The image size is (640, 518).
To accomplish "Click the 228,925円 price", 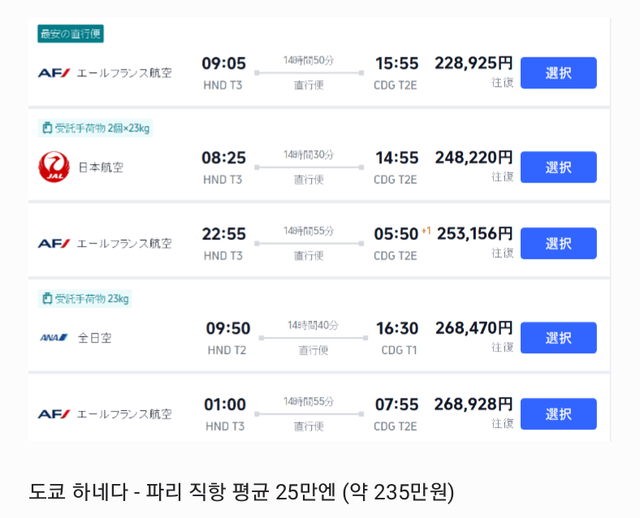I will (473, 63).
